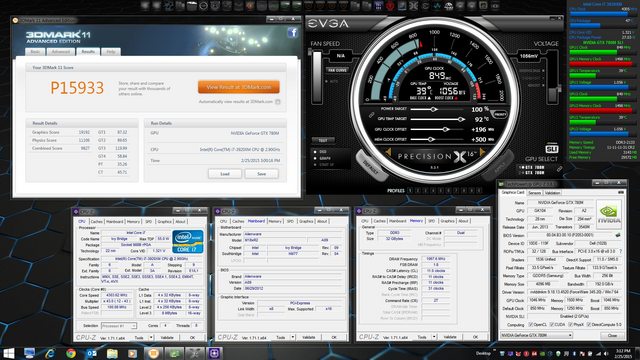Viewport: 640px width, 360px height.
Task: Click the Mem Clock Offset slider handle
Action: 431,140
